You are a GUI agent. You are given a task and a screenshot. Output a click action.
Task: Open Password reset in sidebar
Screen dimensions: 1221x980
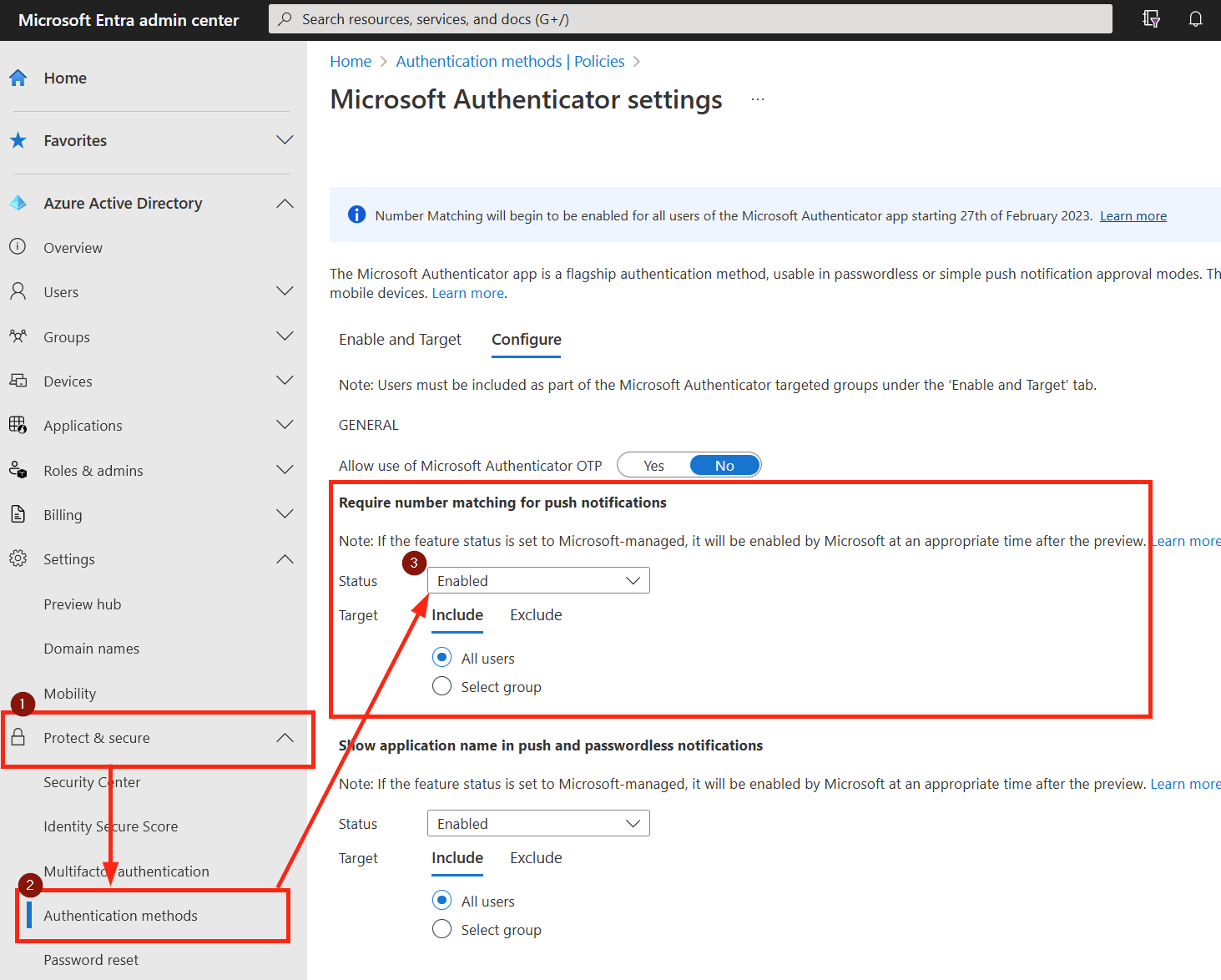tap(91, 960)
